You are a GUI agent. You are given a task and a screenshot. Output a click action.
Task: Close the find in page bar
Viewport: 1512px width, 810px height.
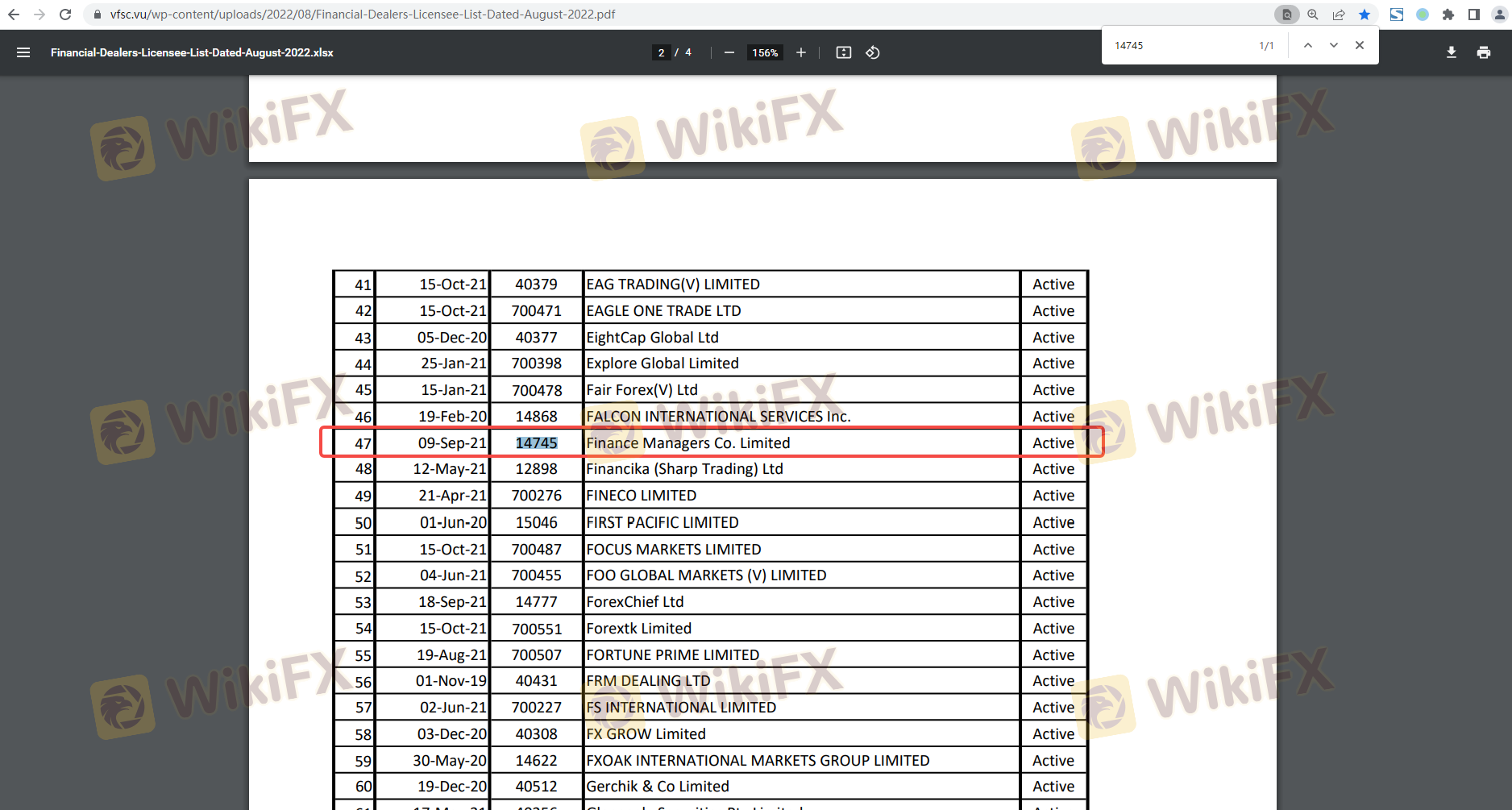coord(1359,45)
